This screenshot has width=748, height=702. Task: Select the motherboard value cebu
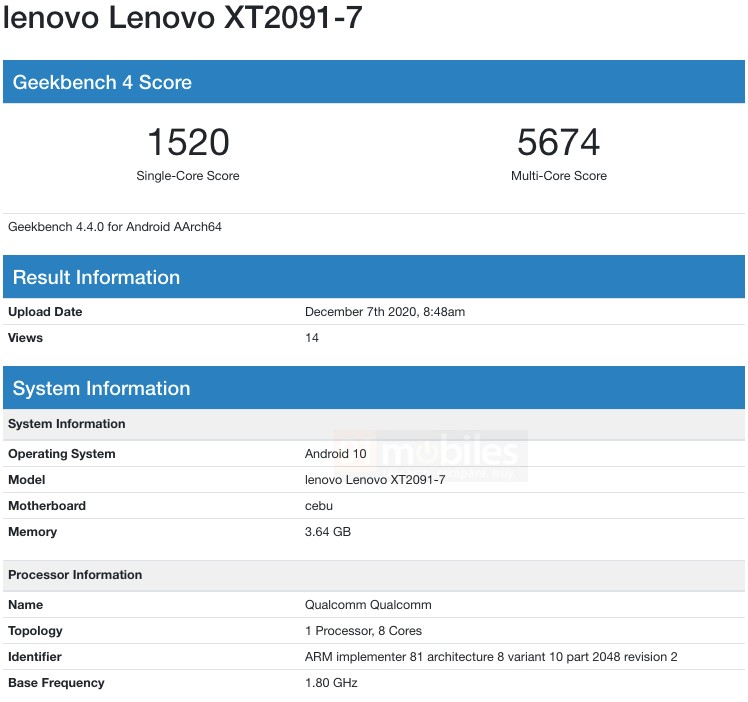click(319, 506)
